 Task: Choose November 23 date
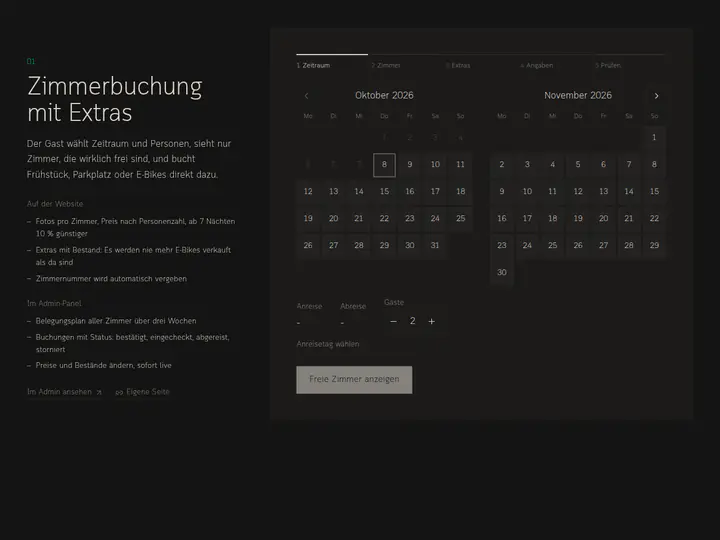click(x=502, y=246)
